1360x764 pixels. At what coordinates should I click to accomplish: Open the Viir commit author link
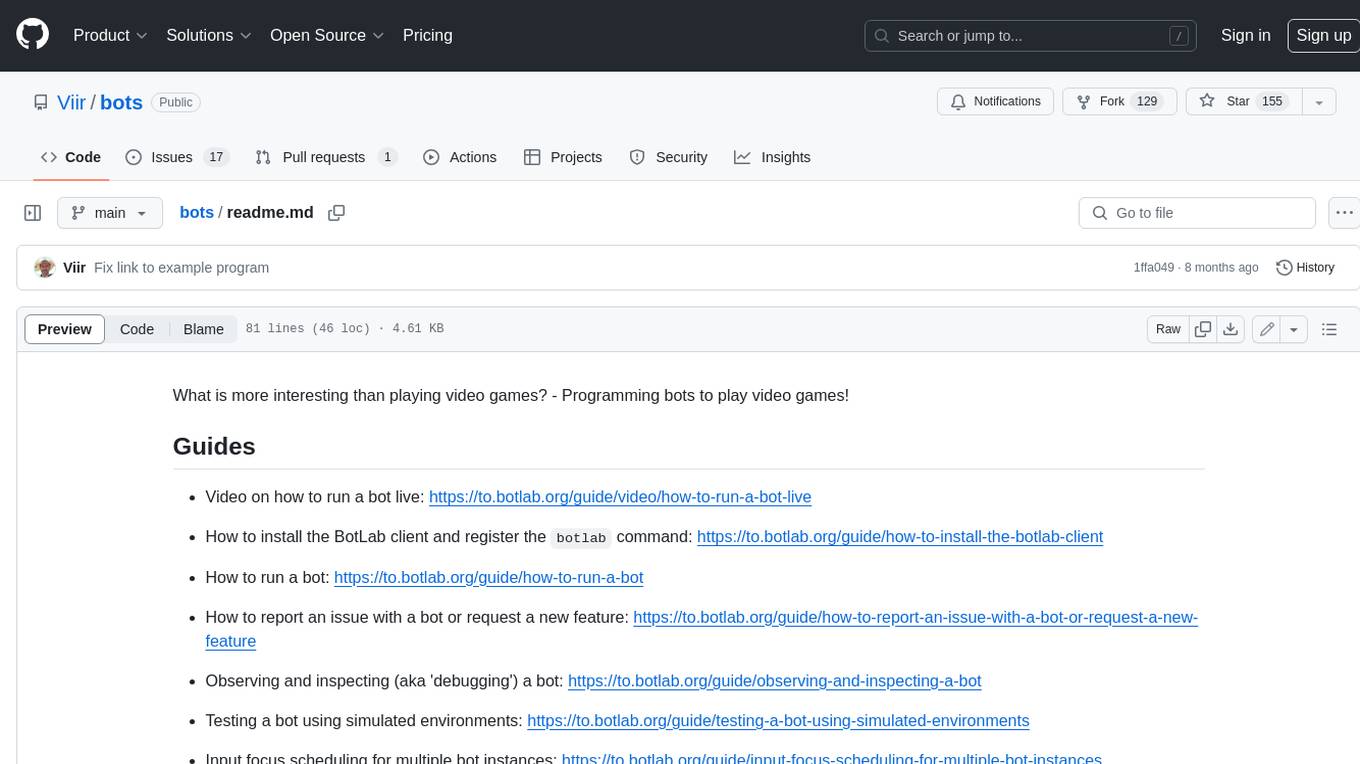[x=74, y=268]
